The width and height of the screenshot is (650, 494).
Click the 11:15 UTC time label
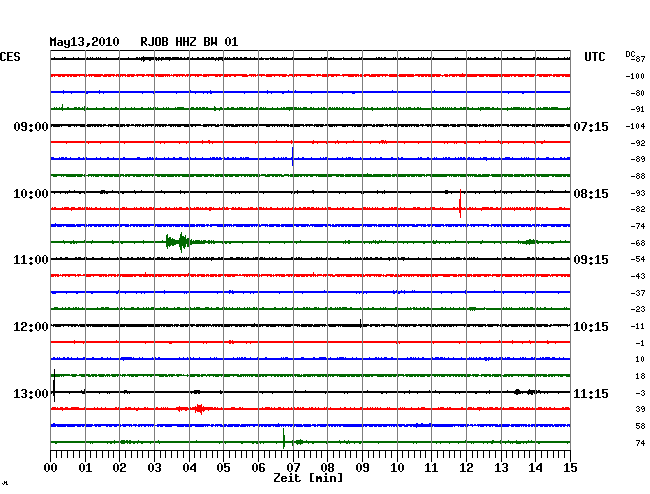coord(591,394)
